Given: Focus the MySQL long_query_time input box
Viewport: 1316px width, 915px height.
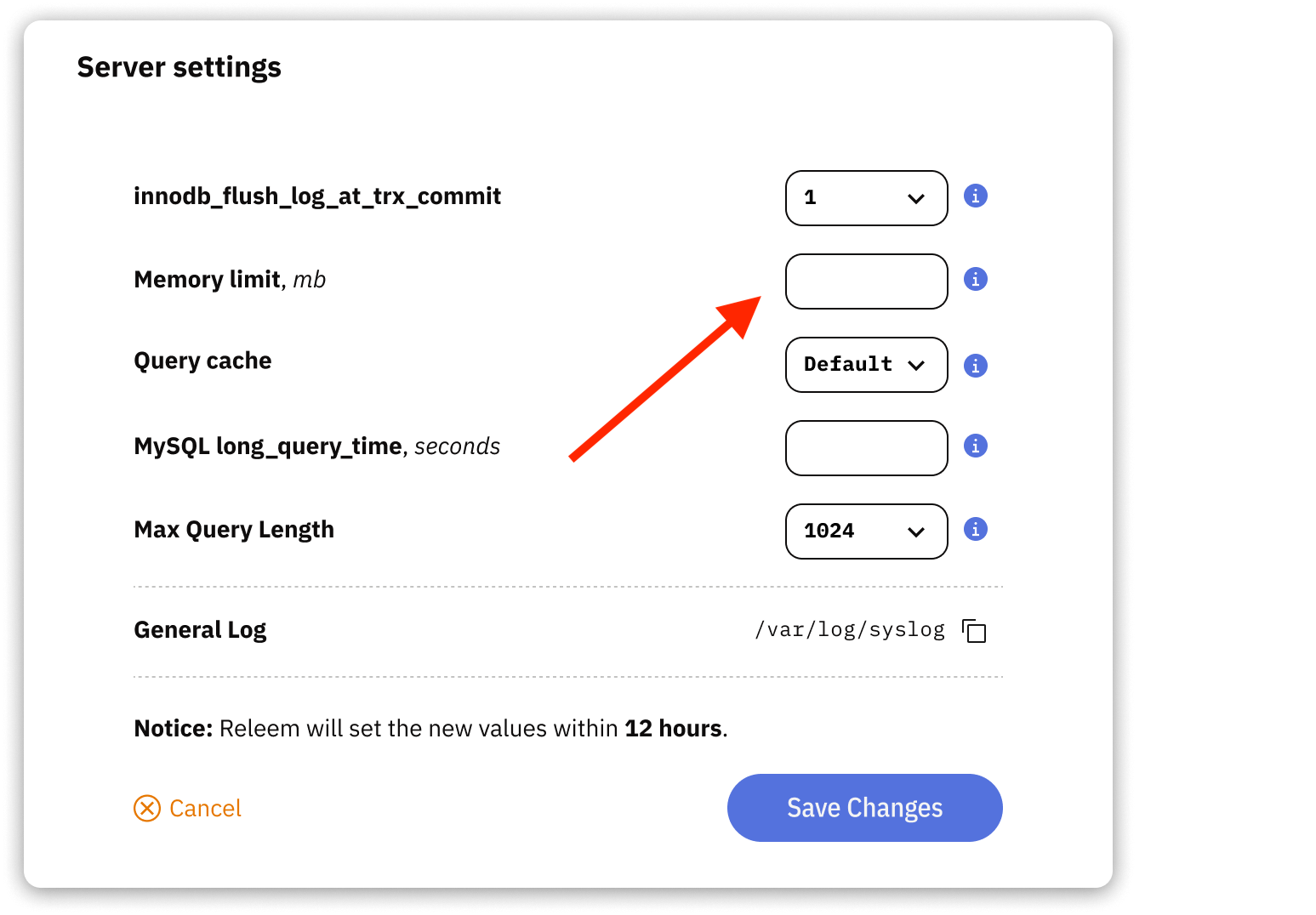Looking at the screenshot, I should pos(866,448).
